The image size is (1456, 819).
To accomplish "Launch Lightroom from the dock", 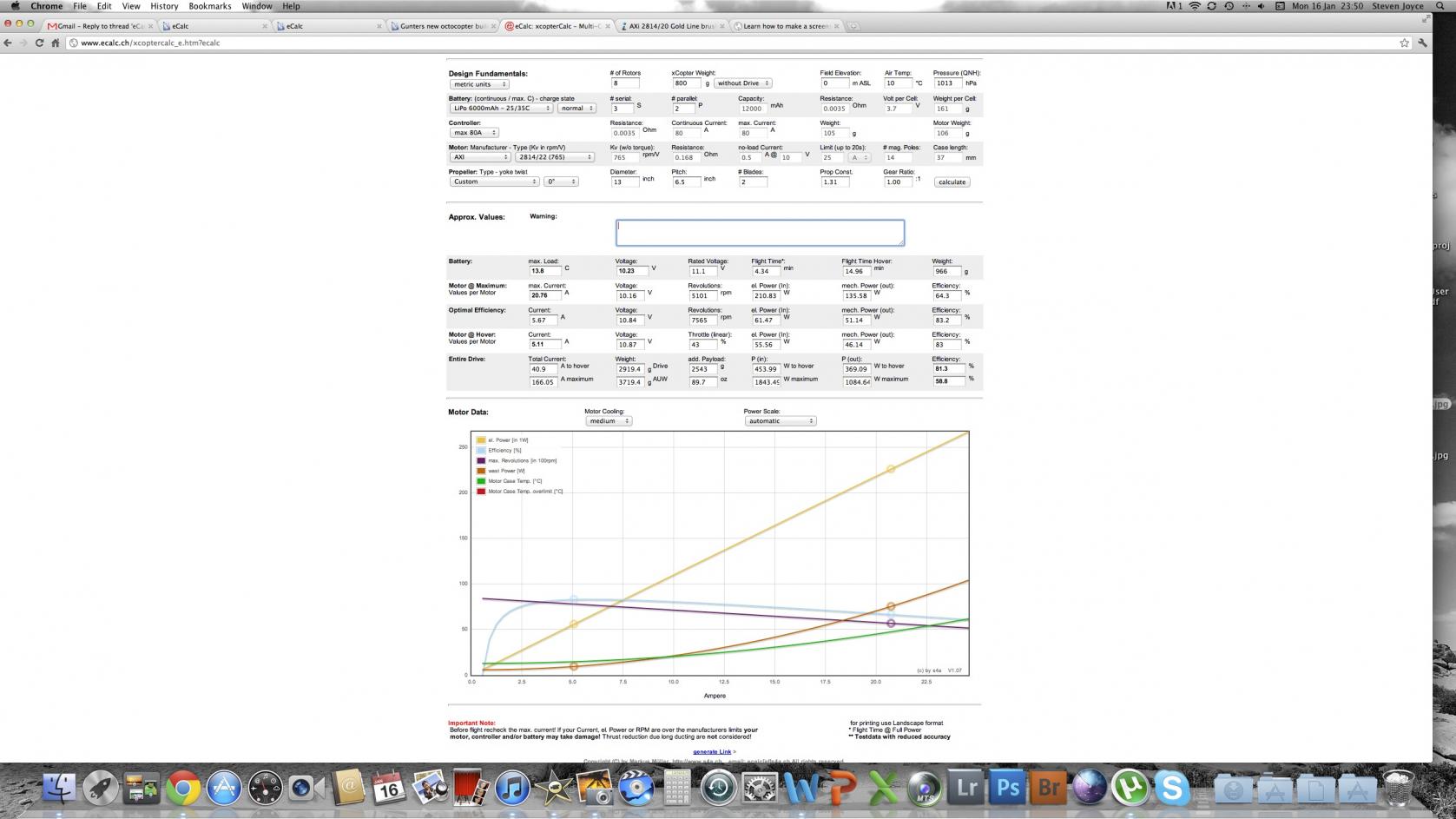I will pos(965,788).
